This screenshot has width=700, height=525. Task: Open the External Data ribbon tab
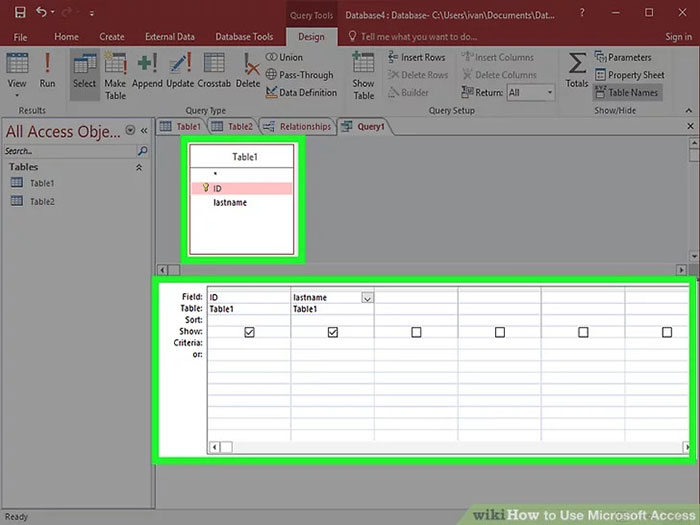[168, 37]
